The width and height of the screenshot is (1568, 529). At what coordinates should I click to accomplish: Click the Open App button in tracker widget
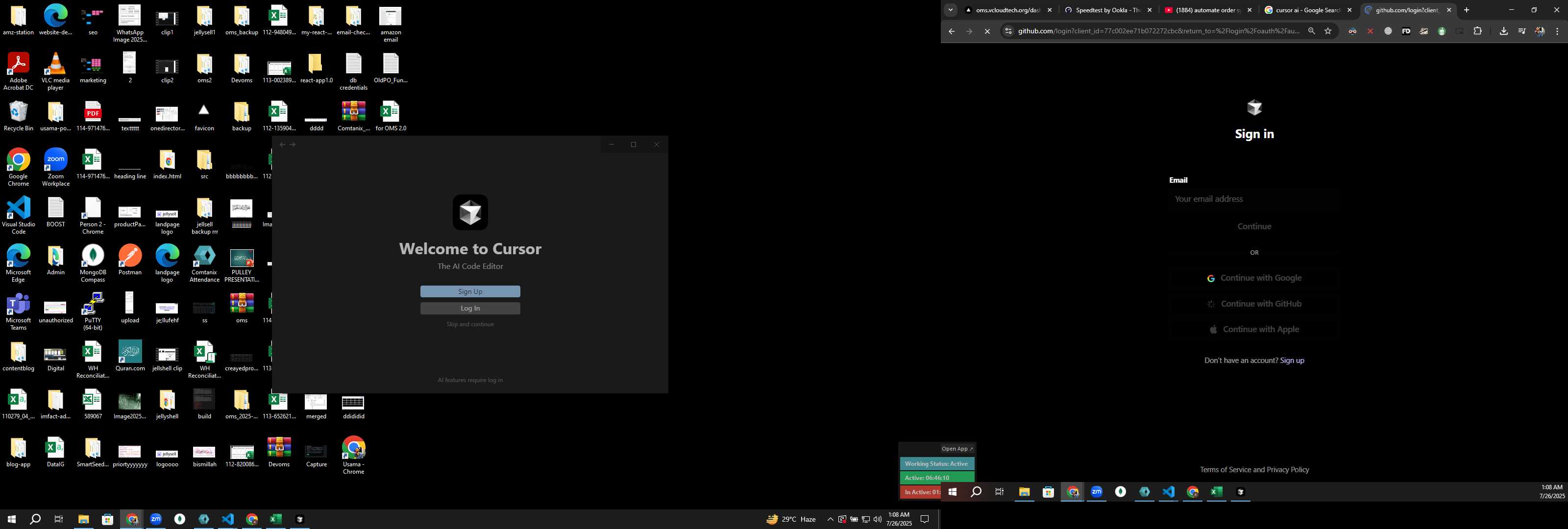tap(957, 449)
